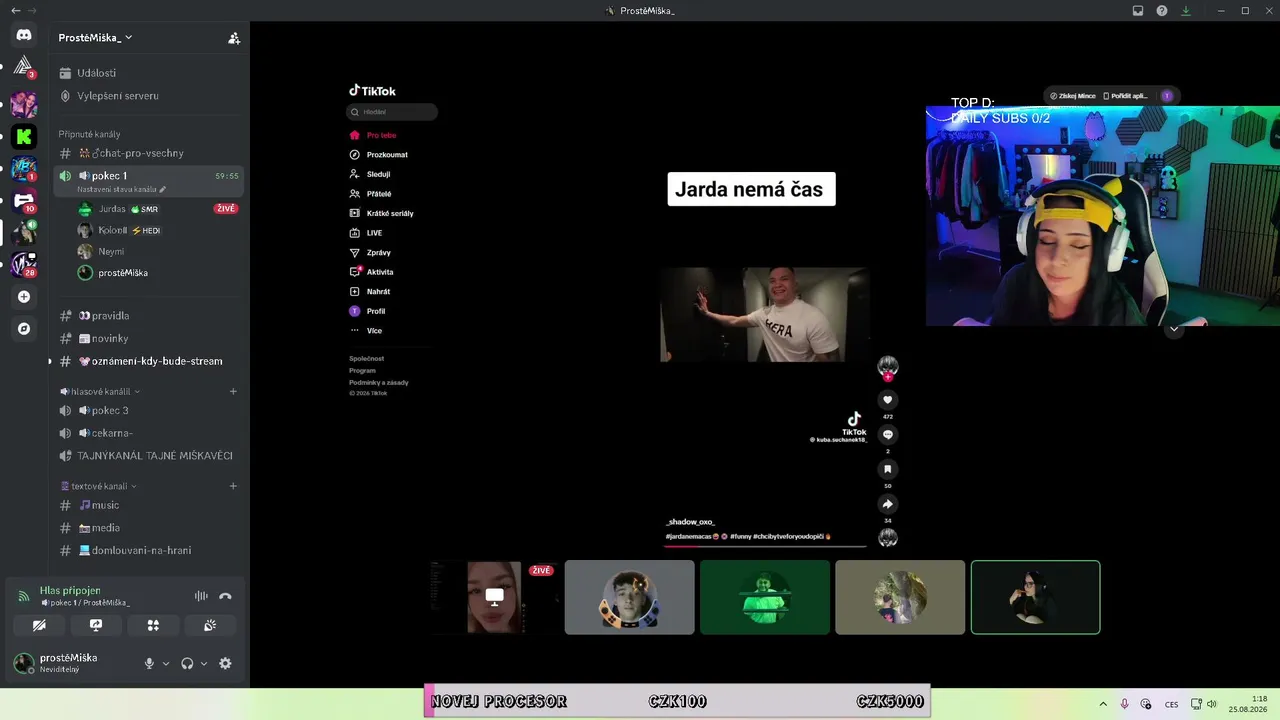Bookmark the streamed TikTok video
This screenshot has height=720, width=1280.
887,469
